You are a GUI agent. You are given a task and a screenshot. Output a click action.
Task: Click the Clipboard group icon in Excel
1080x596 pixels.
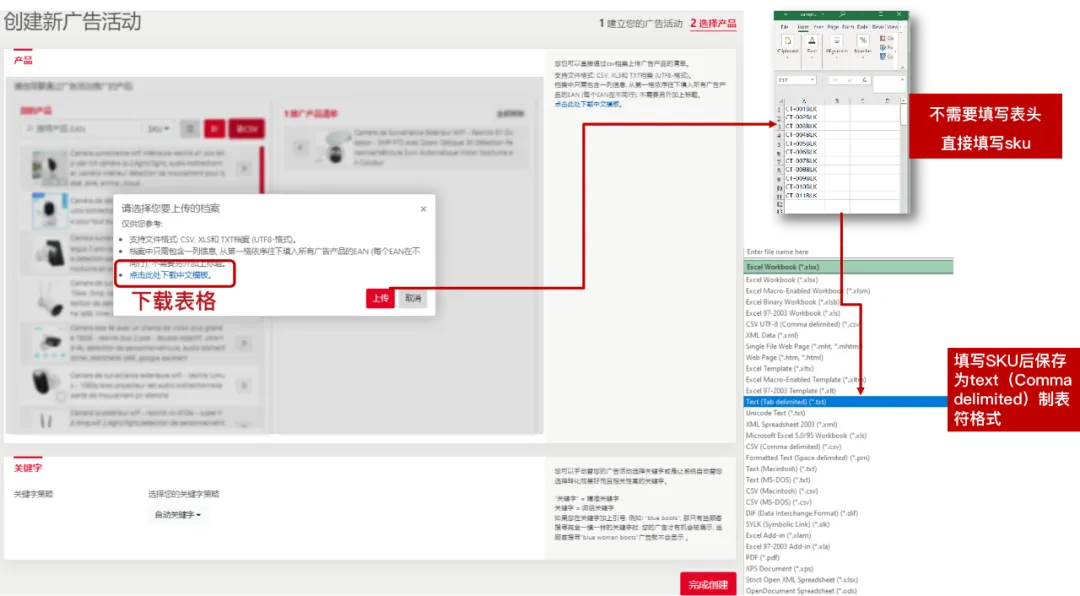787,40
